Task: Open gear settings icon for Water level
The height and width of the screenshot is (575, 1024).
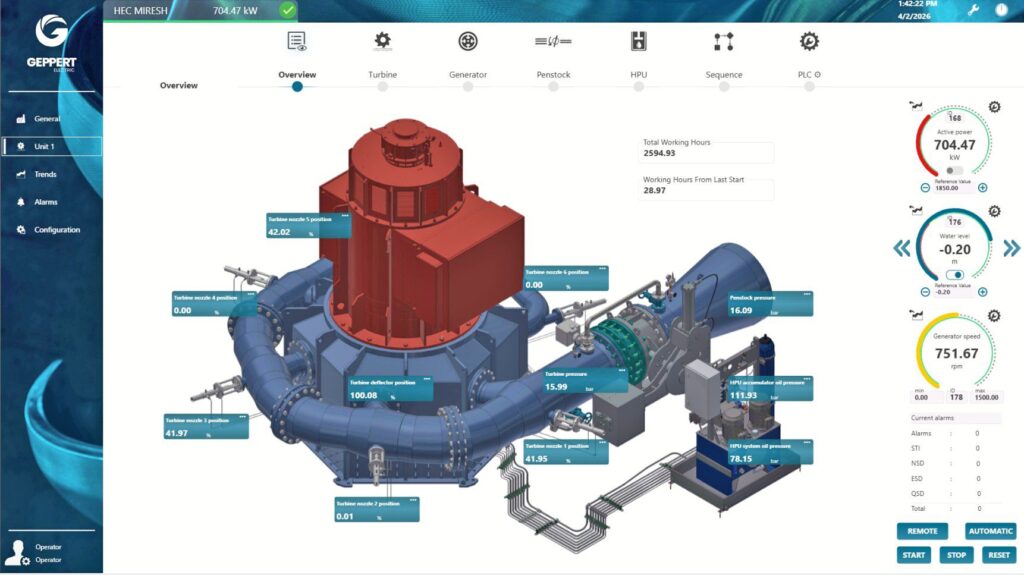Action: click(x=994, y=211)
